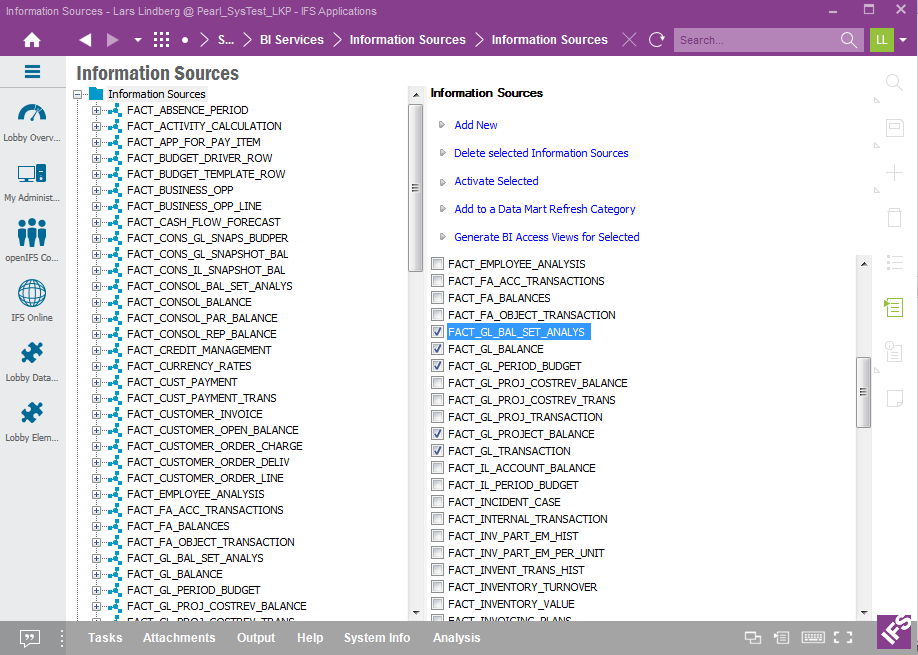Expand the FACT_CONSOL_BALANCE tree node
The width and height of the screenshot is (918, 655).
(97, 302)
